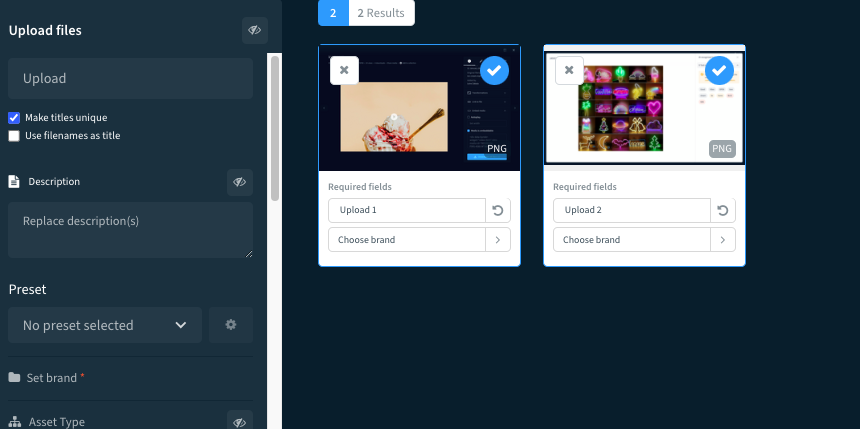Screen dimensions: 860x429
Task: Remove the neon signs upload with X
Action: [569, 70]
